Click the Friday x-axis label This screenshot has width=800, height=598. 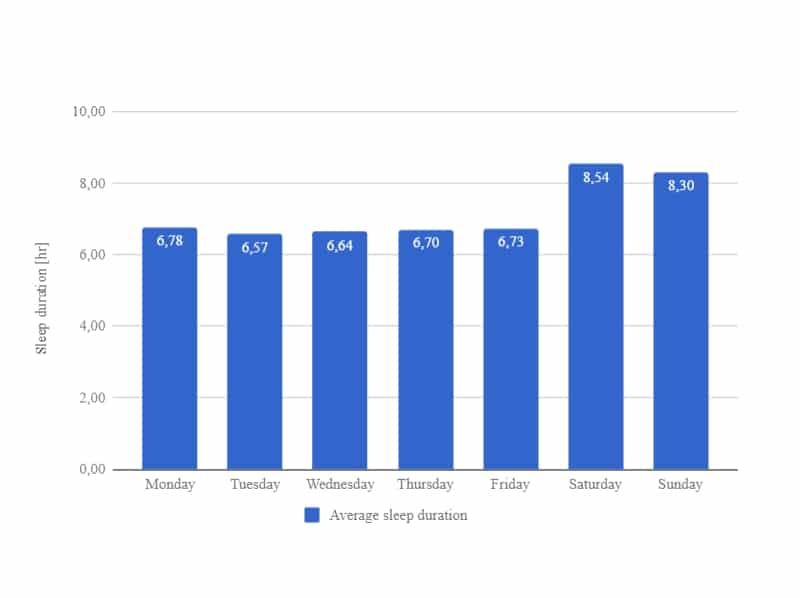click(x=510, y=484)
